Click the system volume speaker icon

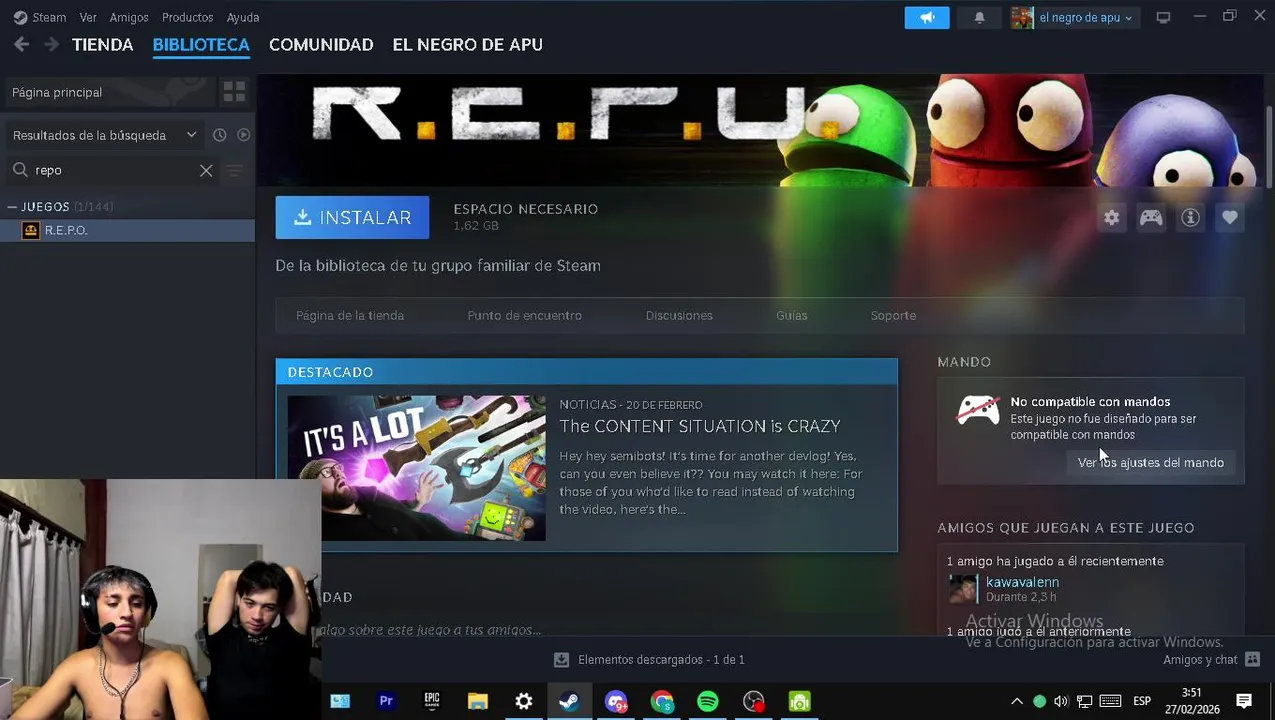pyautogui.click(x=1061, y=702)
